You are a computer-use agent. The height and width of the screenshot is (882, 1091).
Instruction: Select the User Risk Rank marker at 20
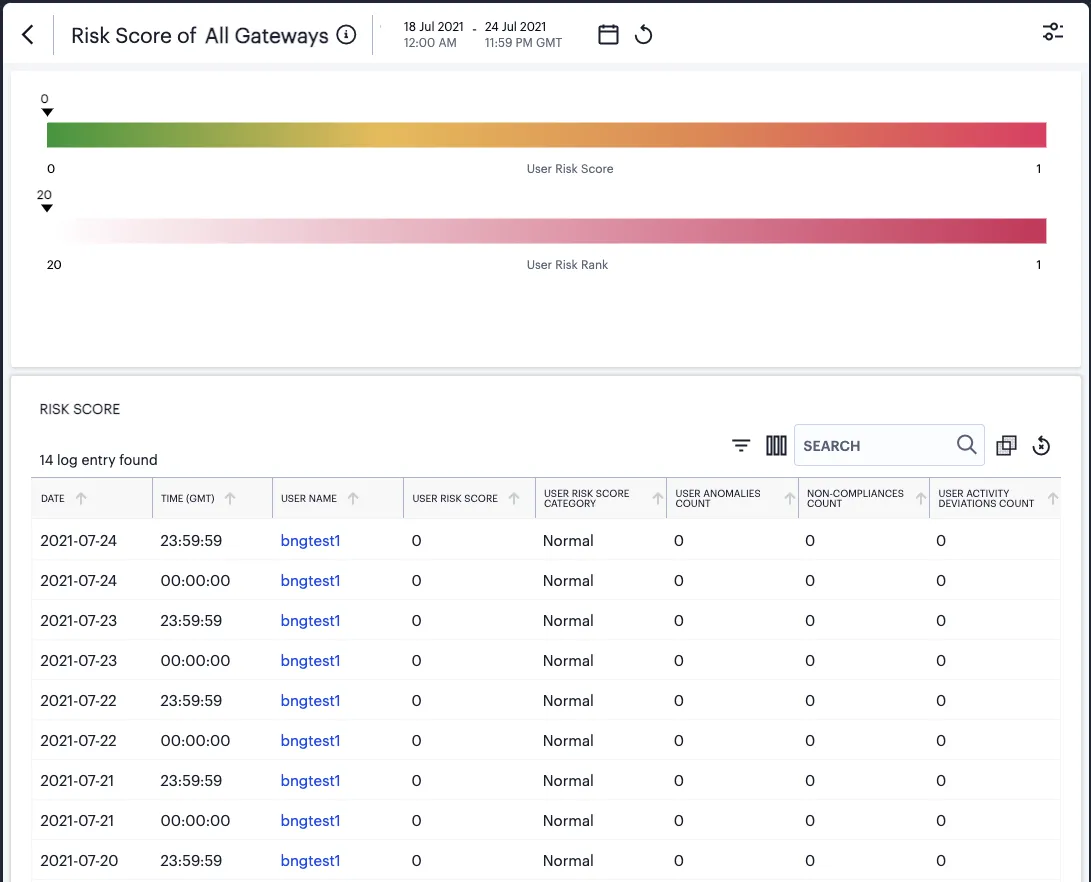tap(47, 208)
